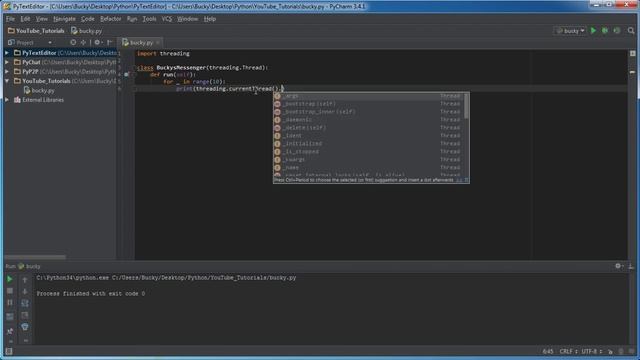Pin the Run tab
640x360 pixels.
pos(9,331)
